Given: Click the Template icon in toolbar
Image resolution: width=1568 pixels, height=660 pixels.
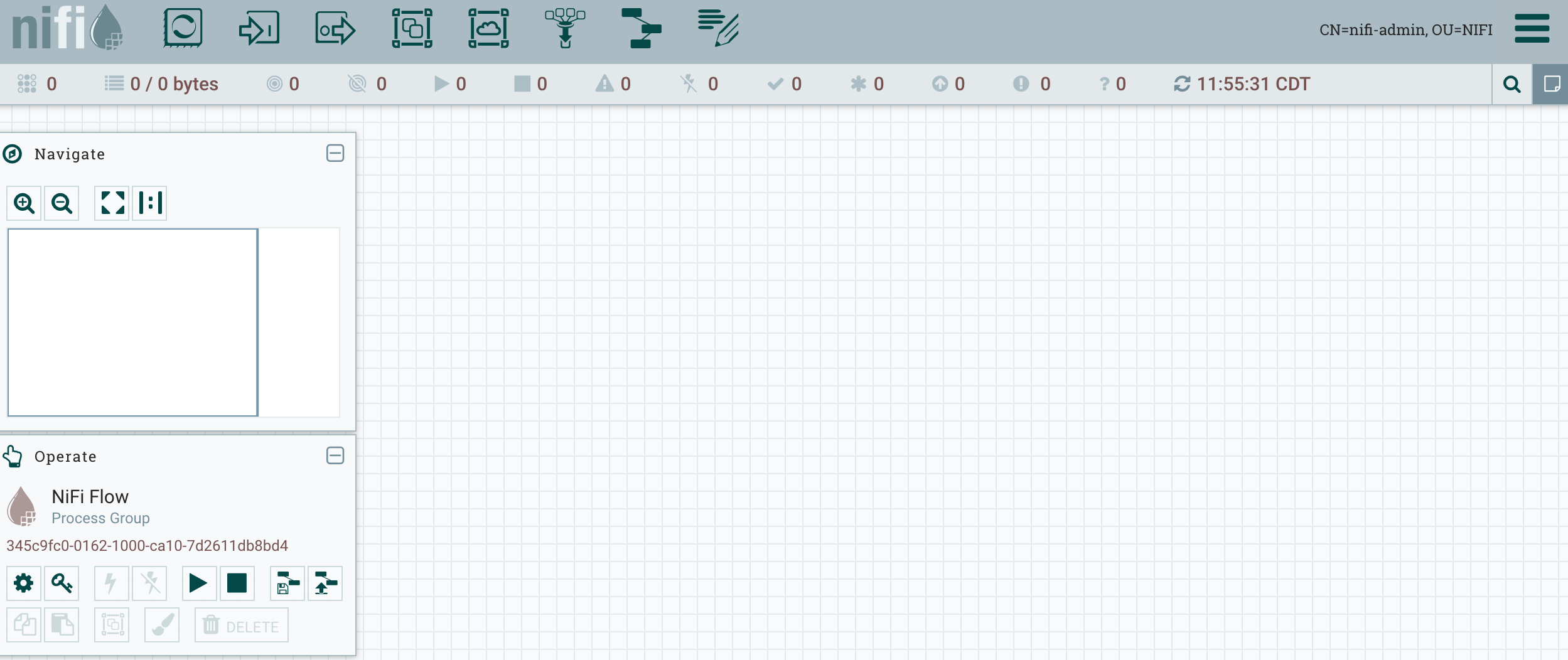Looking at the screenshot, I should click(641, 28).
